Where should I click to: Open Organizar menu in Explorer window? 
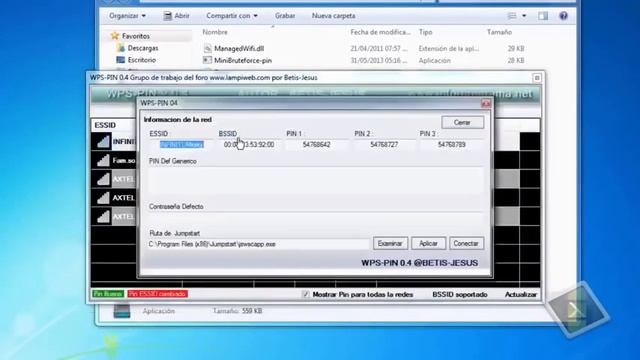(127, 16)
